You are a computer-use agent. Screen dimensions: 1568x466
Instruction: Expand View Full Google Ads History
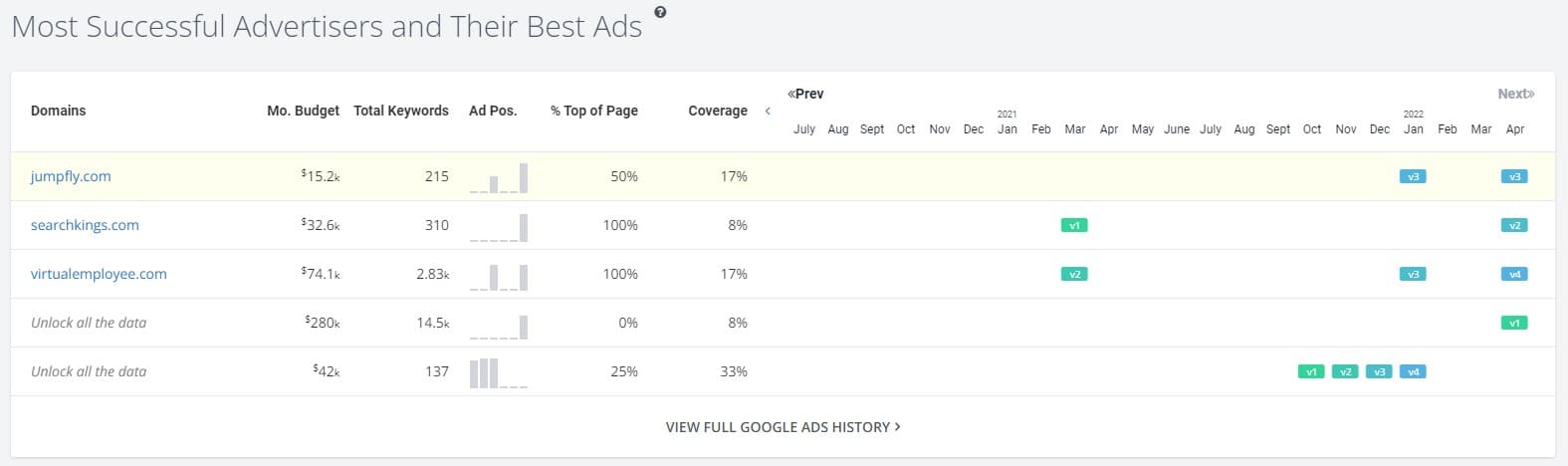click(783, 427)
